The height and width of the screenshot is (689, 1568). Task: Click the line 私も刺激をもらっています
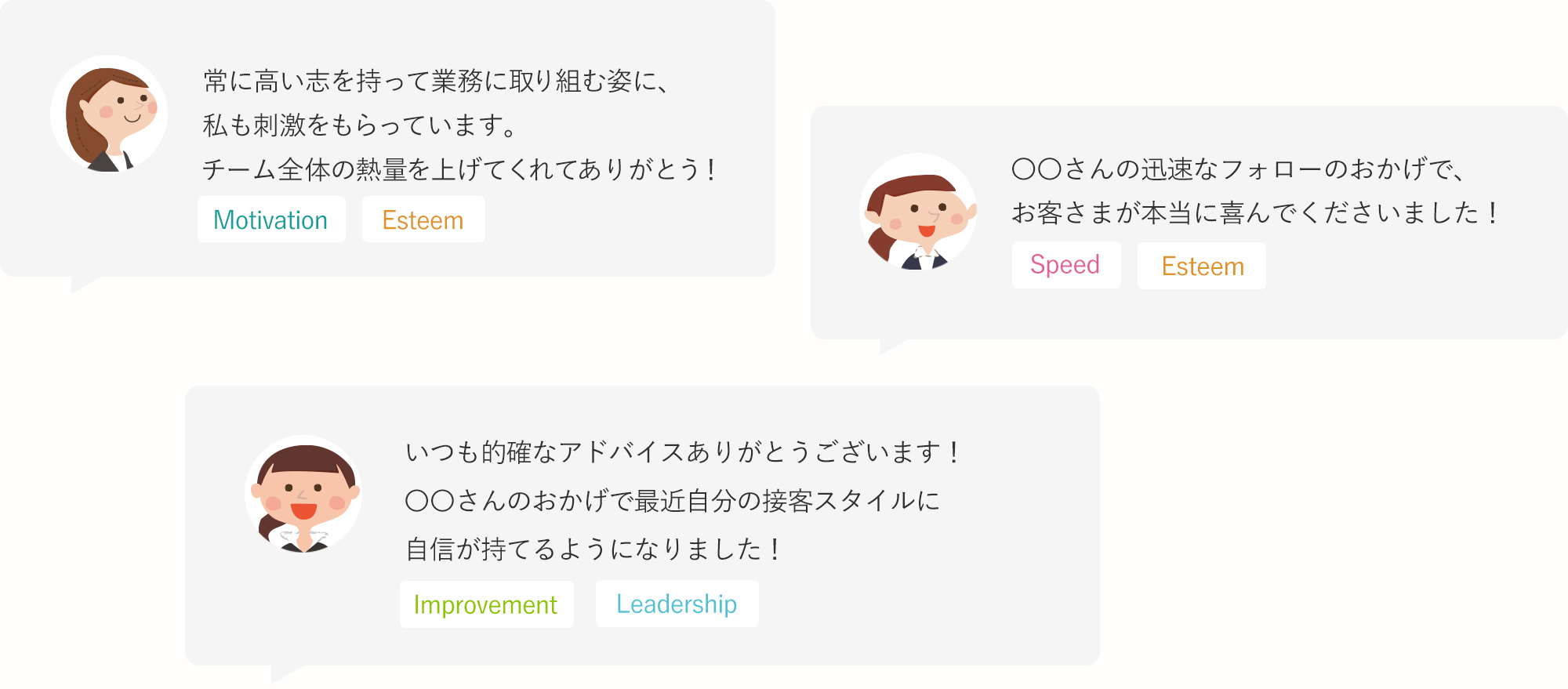click(x=359, y=125)
